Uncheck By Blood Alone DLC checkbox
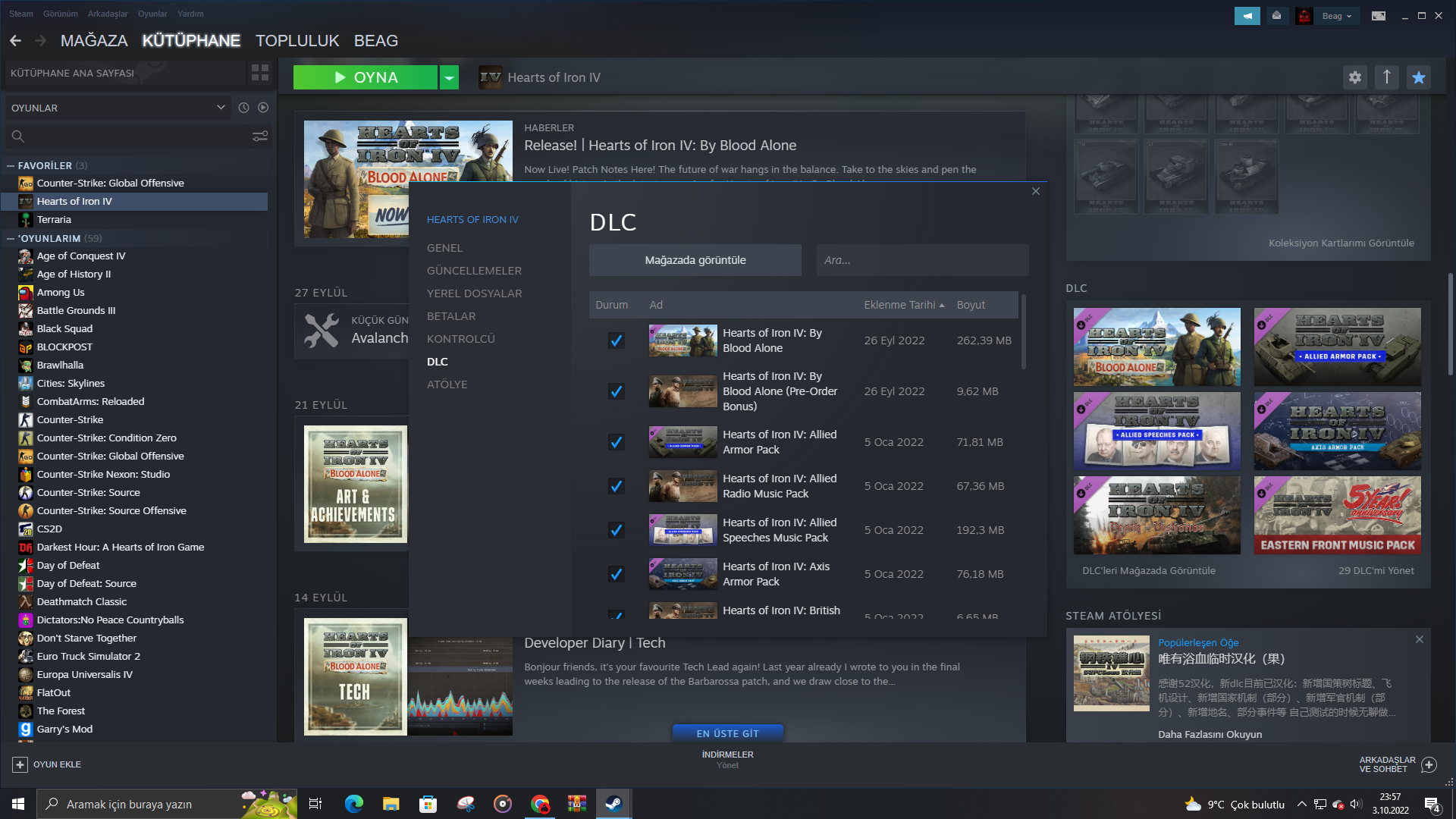 [617, 340]
